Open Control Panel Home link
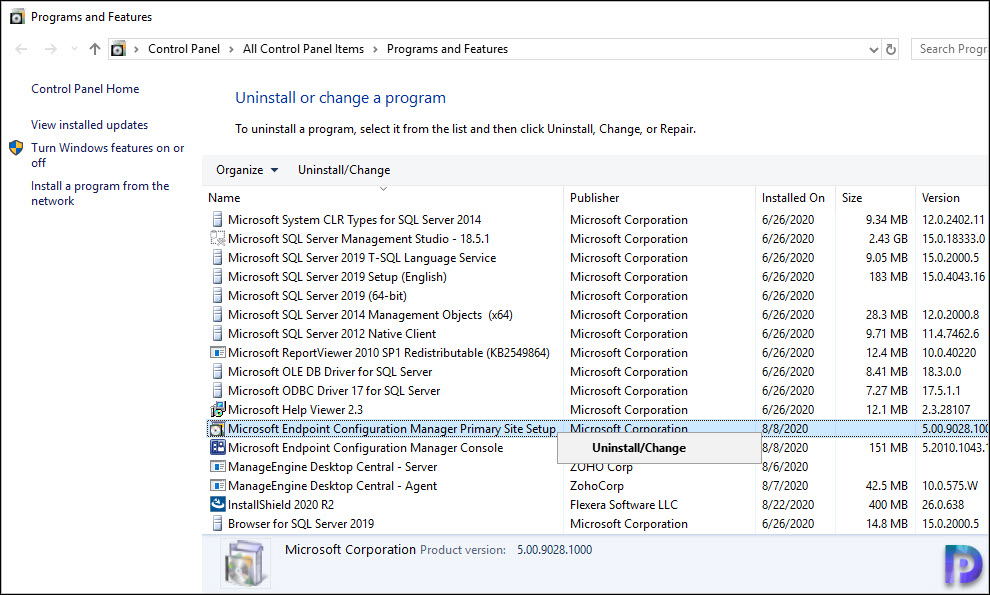The width and height of the screenshot is (990, 595). [85, 89]
